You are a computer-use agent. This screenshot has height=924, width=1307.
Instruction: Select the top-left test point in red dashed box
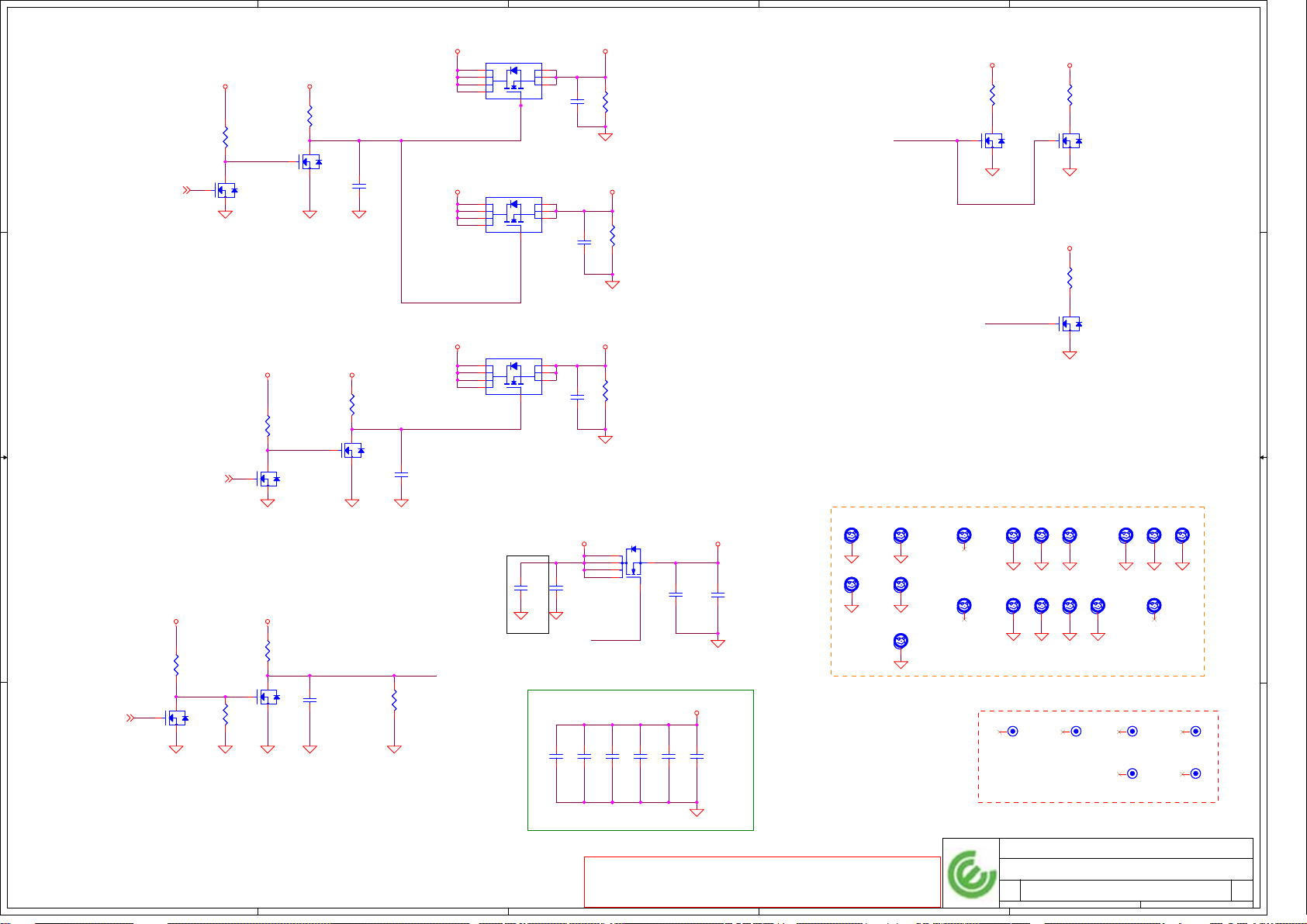click(x=1012, y=731)
